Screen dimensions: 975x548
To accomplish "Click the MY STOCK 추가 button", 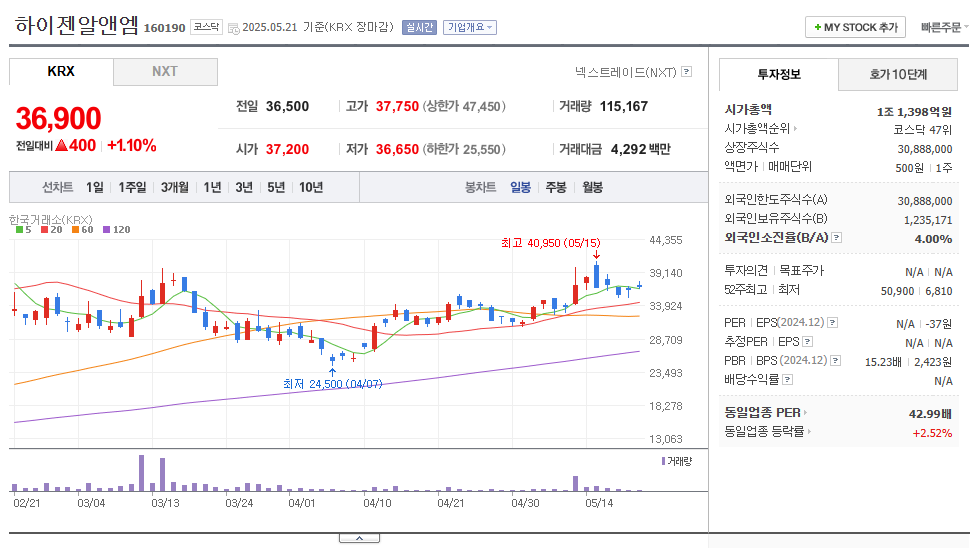I will 855,27.
